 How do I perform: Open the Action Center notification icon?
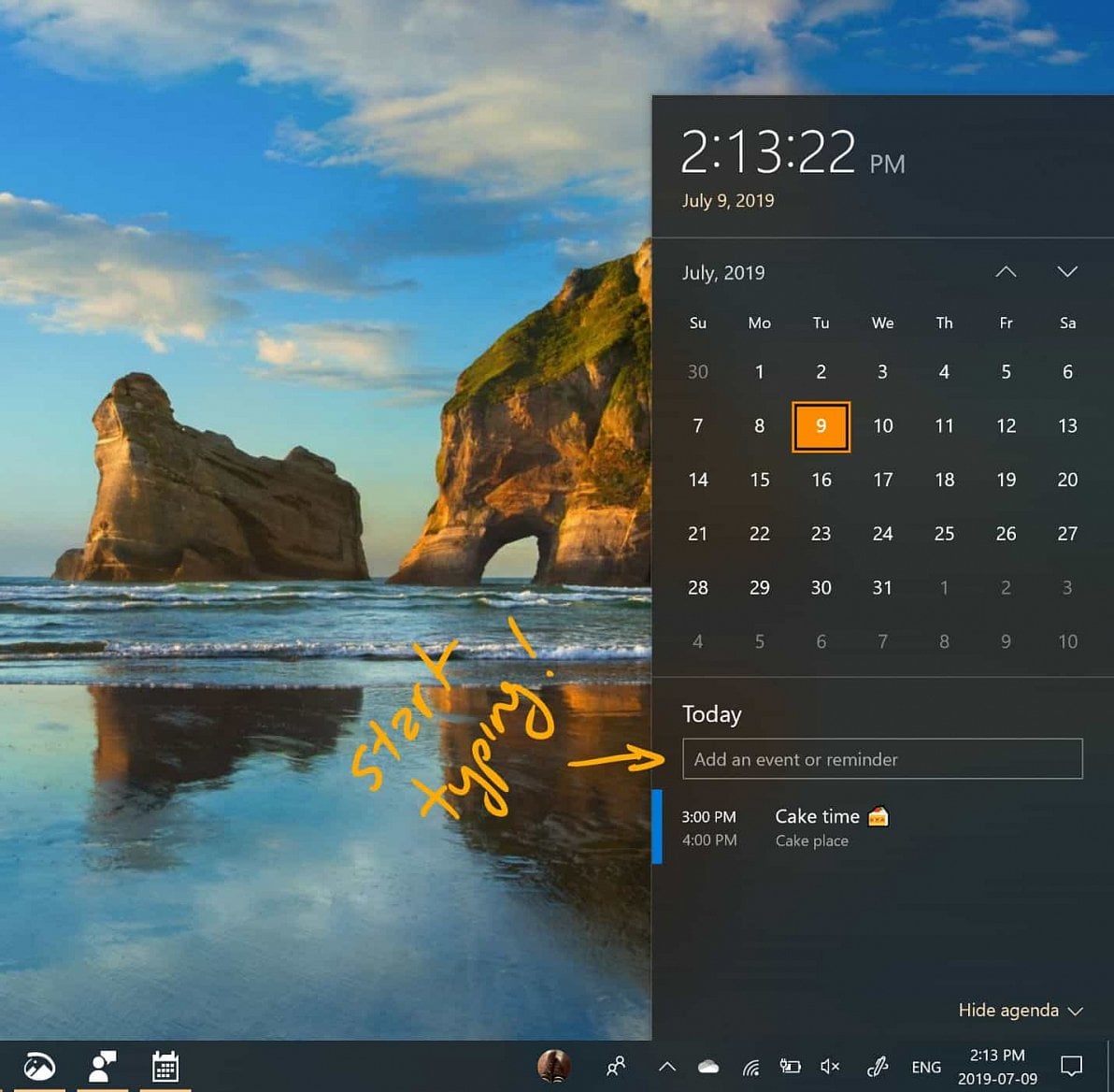1071,1066
